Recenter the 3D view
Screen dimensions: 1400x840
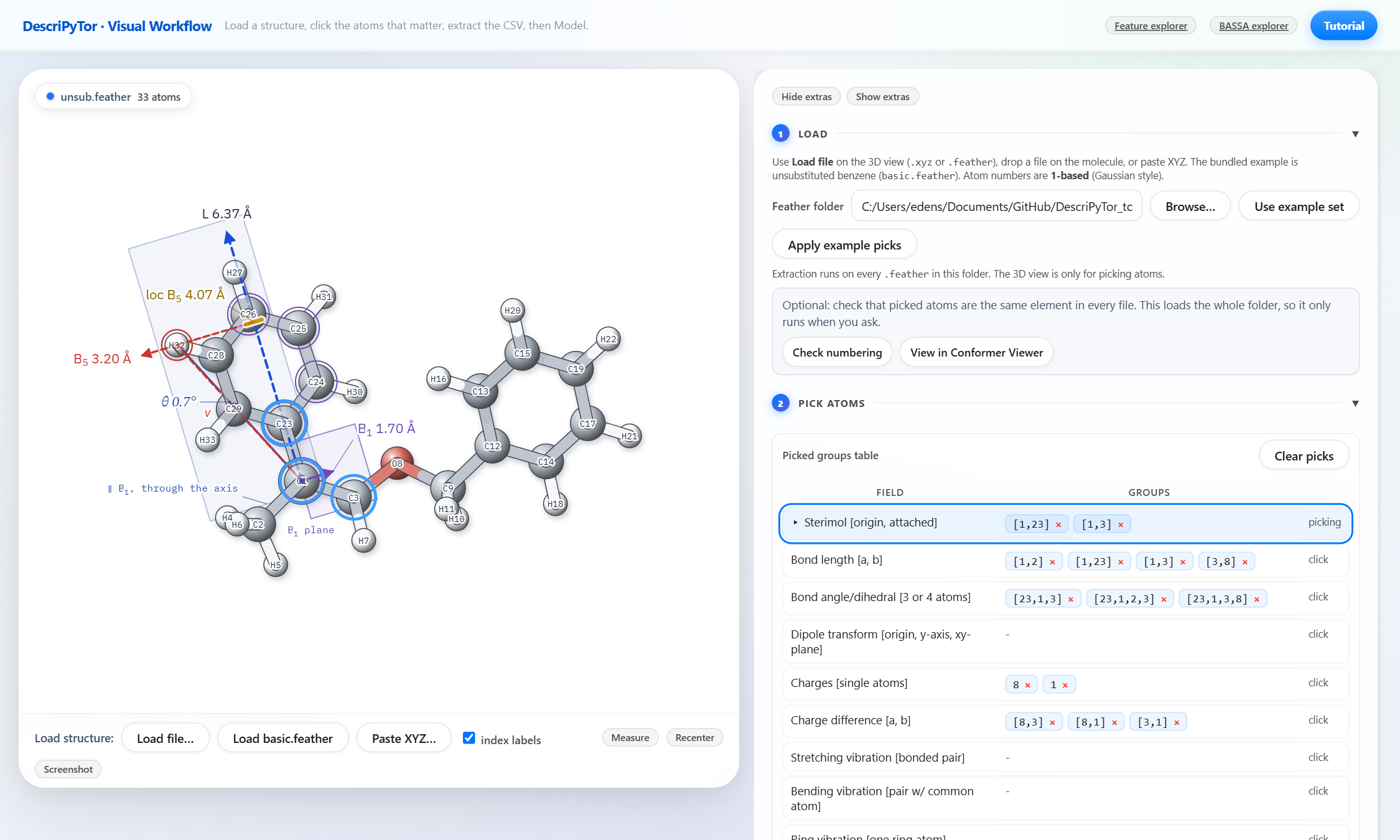694,737
